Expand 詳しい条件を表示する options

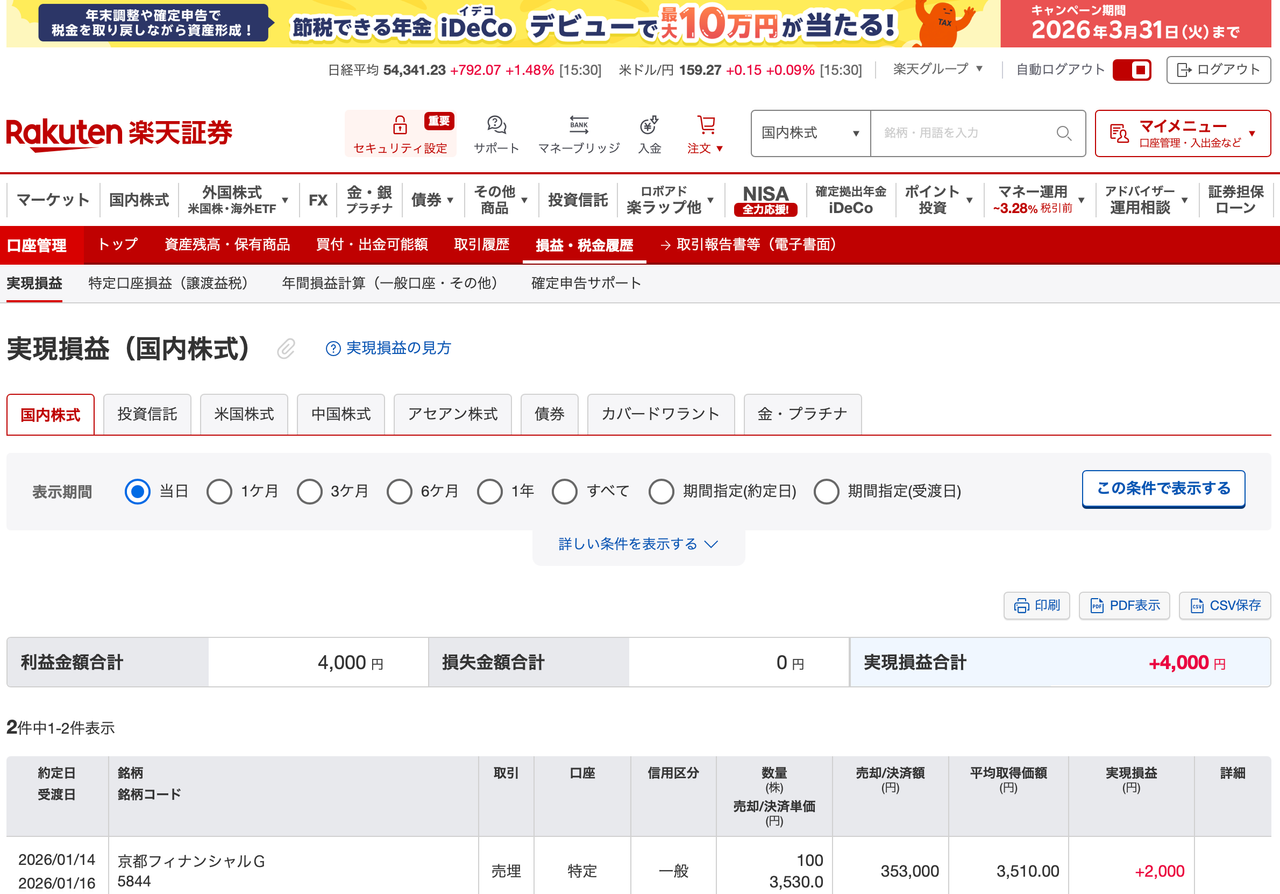tap(639, 543)
